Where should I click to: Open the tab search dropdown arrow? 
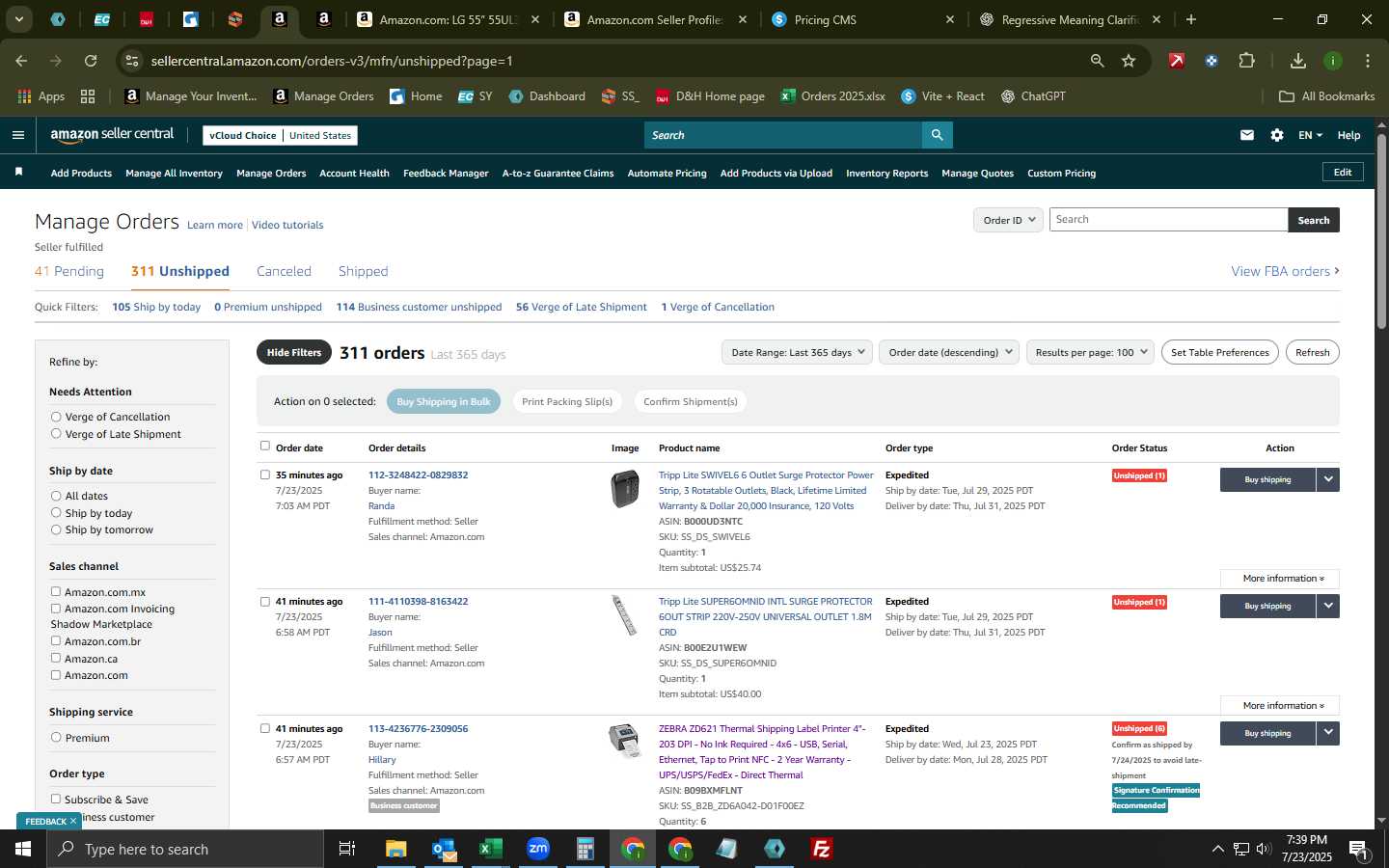click(18, 19)
